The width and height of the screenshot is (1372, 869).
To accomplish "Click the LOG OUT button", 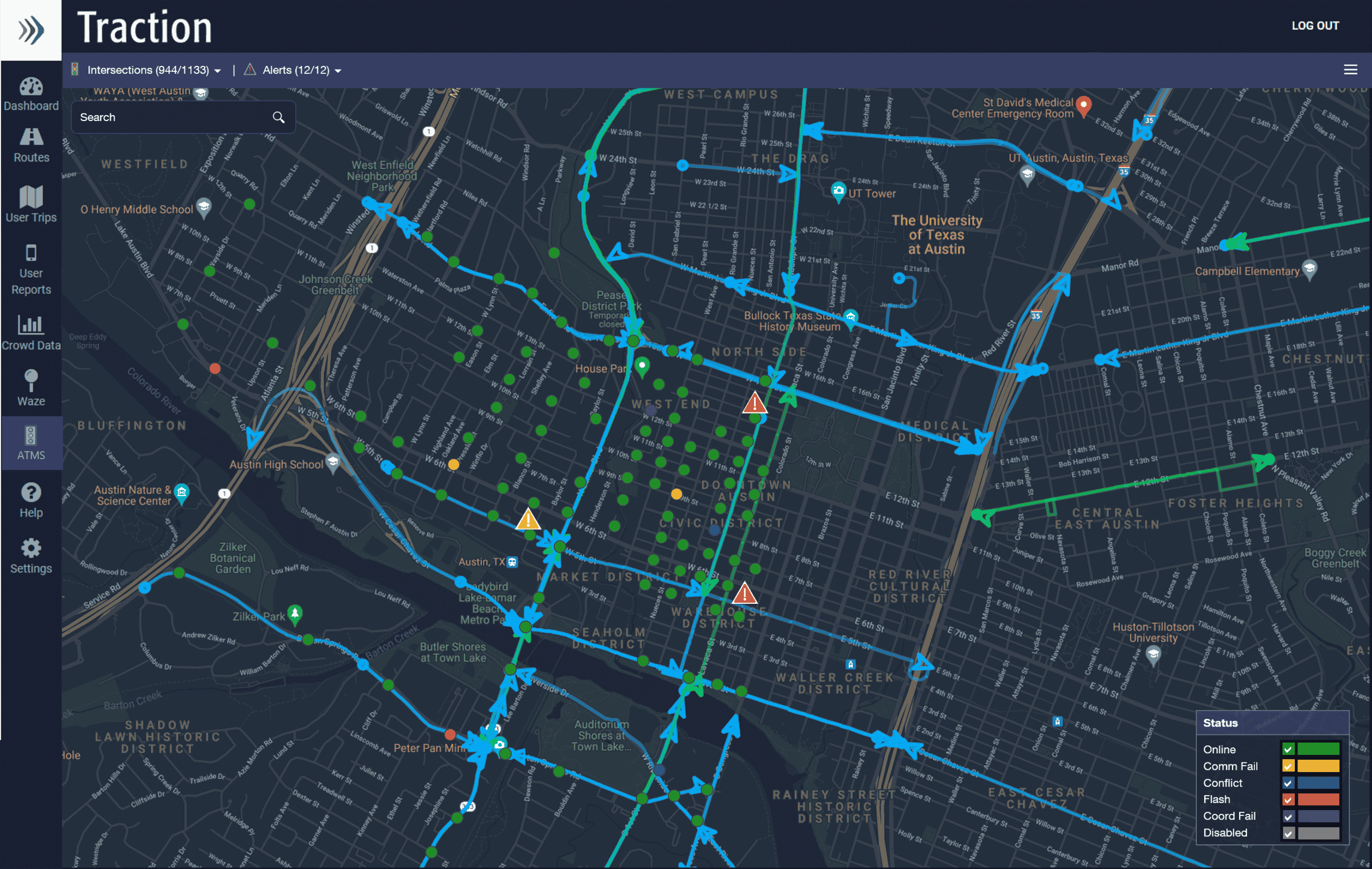I will (x=1315, y=26).
